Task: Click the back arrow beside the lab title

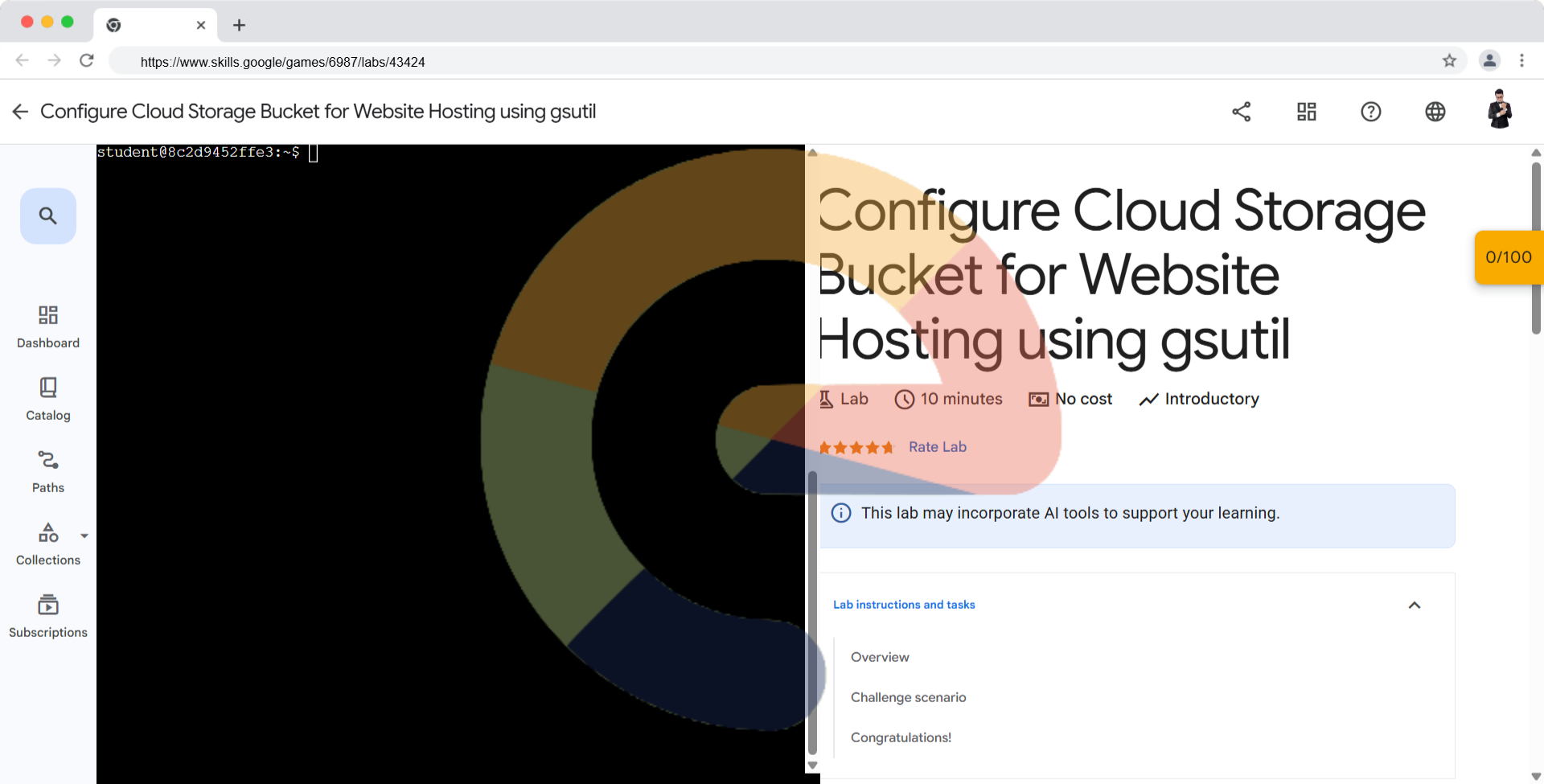Action: [x=20, y=112]
